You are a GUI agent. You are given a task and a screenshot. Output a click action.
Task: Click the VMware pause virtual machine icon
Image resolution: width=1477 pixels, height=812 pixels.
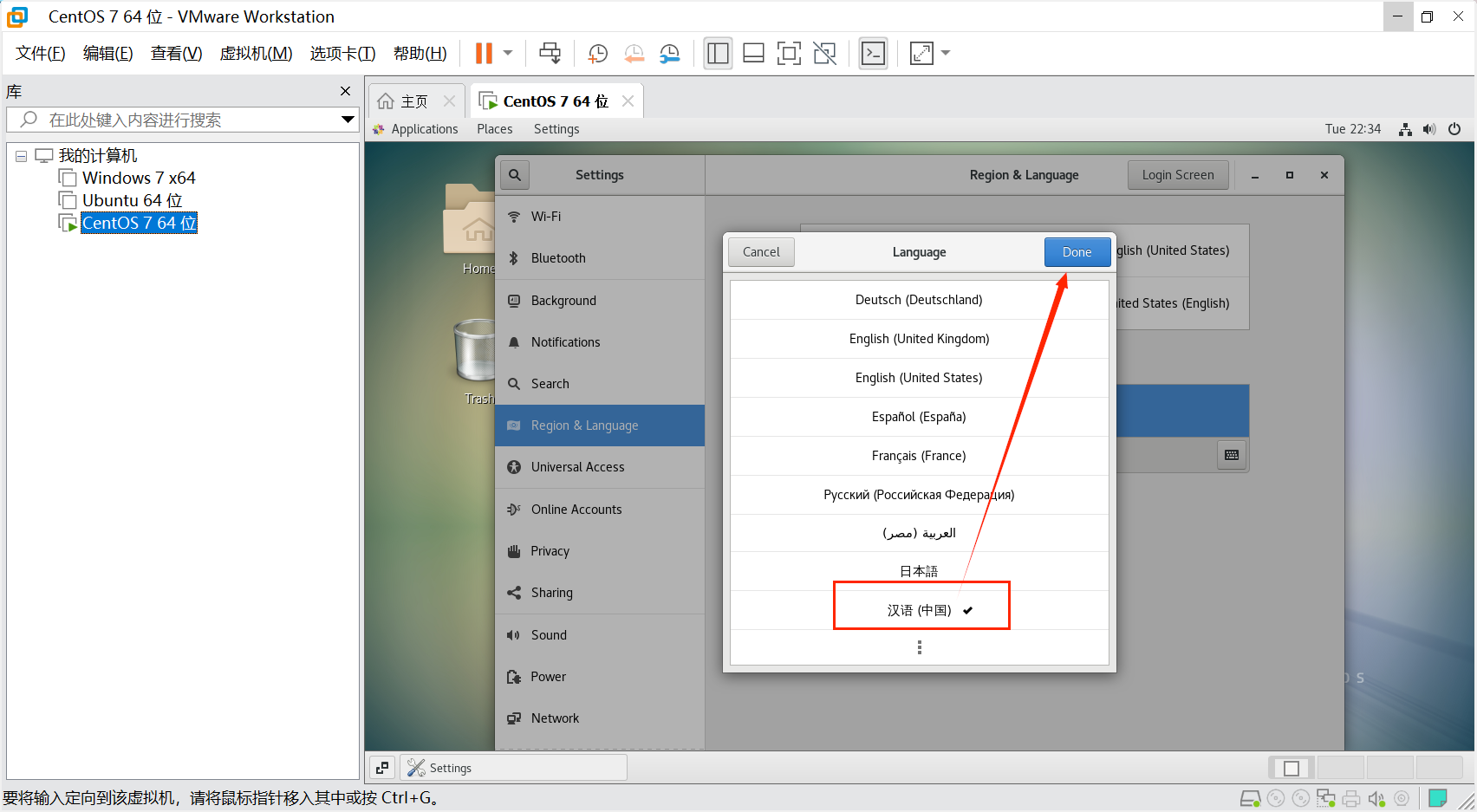coord(484,53)
